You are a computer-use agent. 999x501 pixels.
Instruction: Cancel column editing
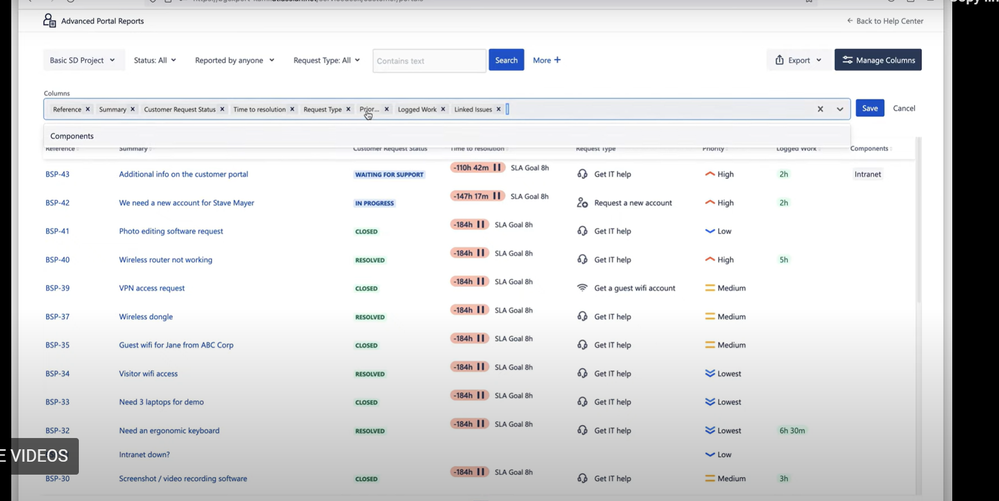[903, 108]
